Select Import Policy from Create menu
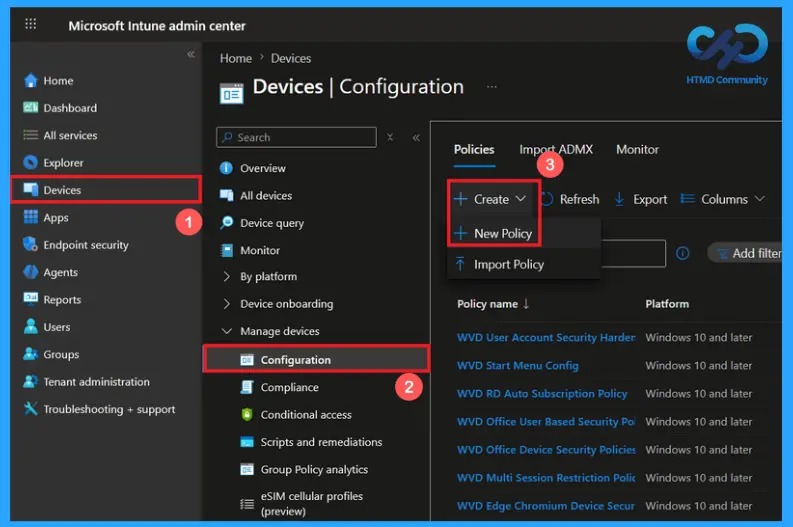 coord(523,264)
